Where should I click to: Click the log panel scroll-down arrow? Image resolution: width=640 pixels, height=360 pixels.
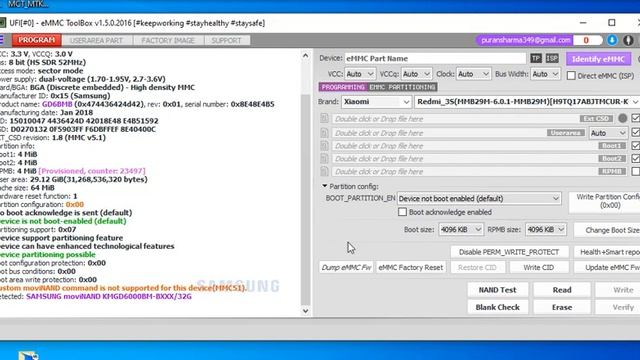tap(305, 311)
